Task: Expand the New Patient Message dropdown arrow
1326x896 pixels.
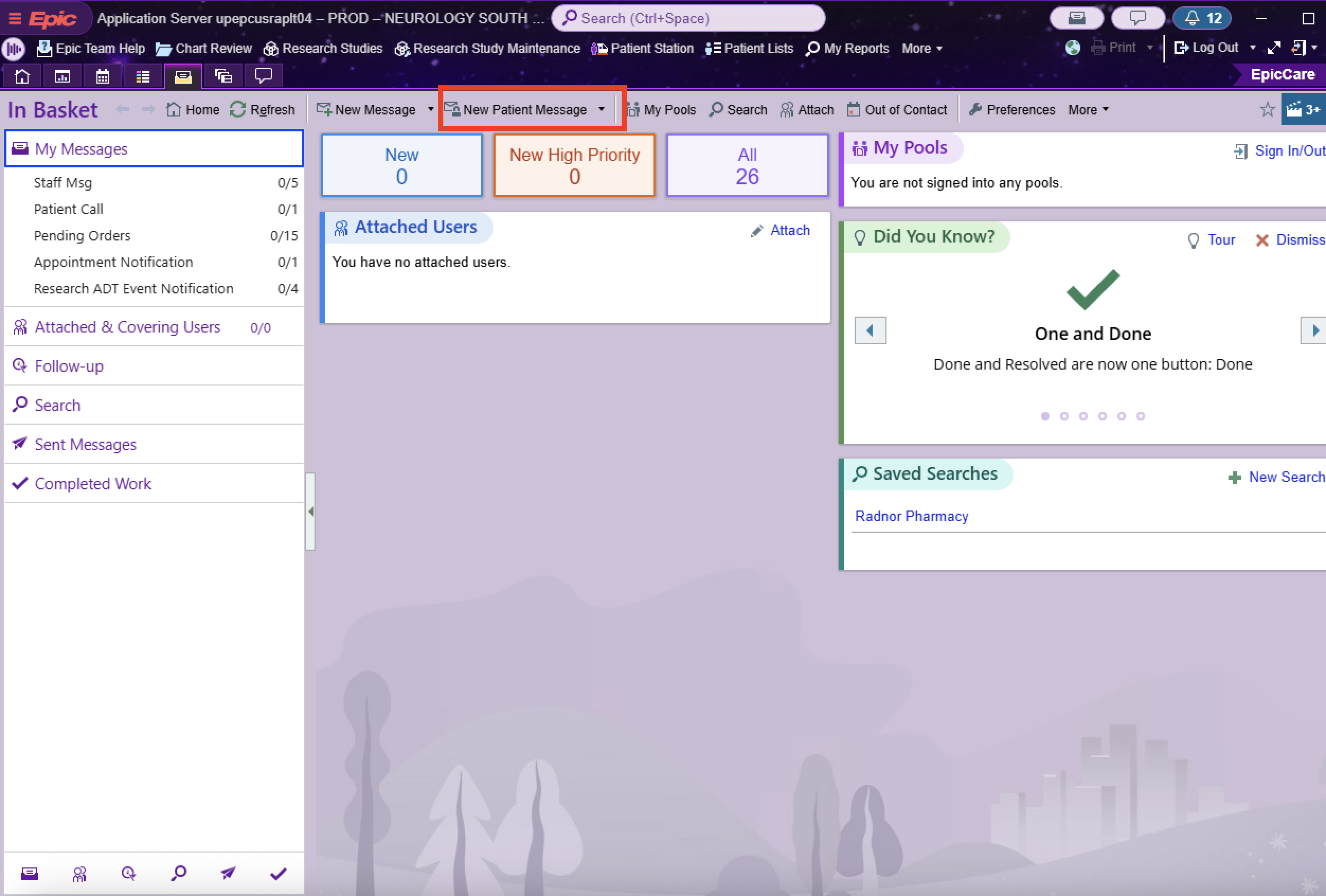Action: tap(602, 110)
